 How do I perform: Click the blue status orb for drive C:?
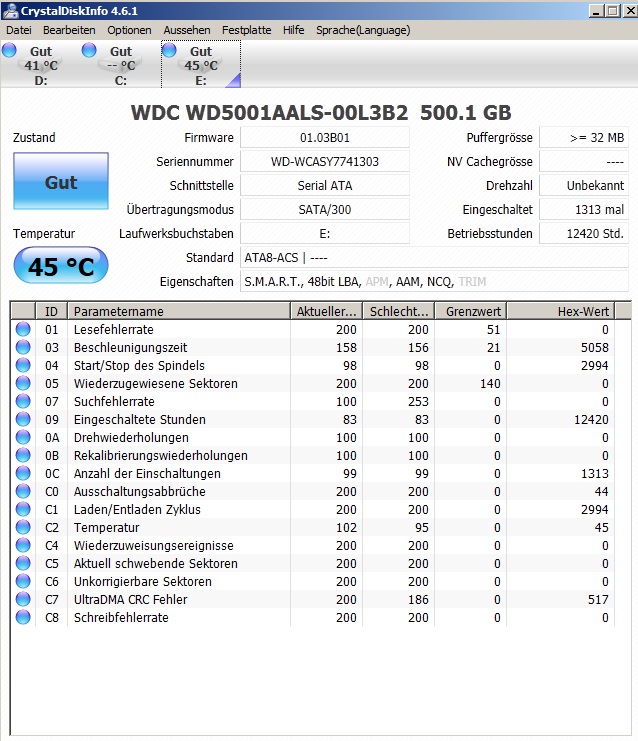pos(89,50)
